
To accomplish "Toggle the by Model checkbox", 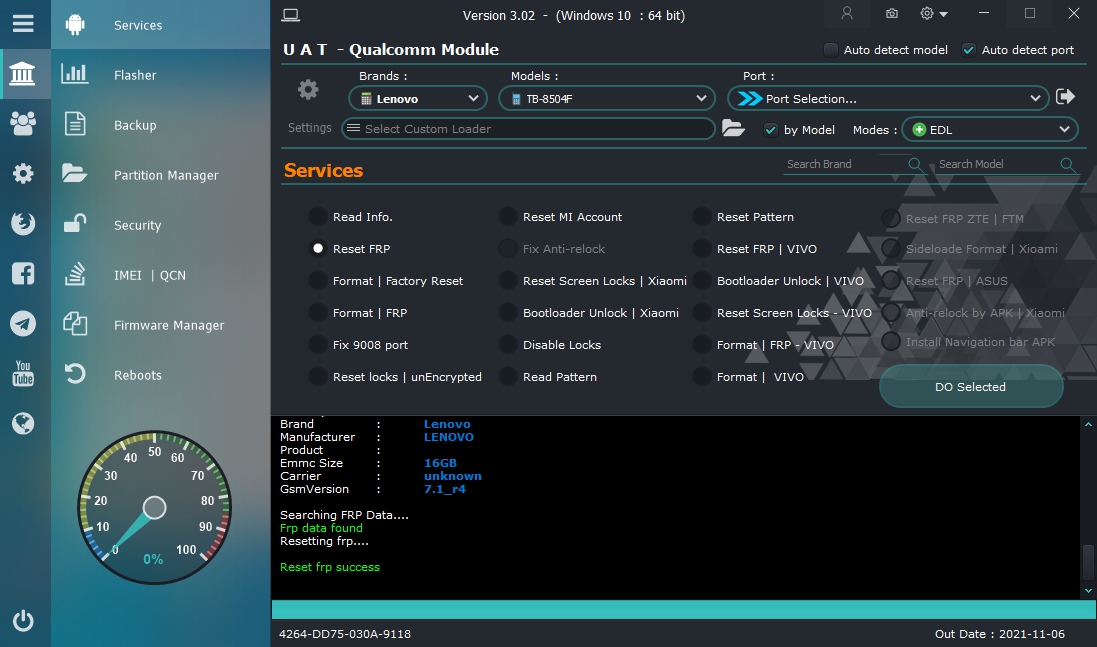I will [x=770, y=130].
